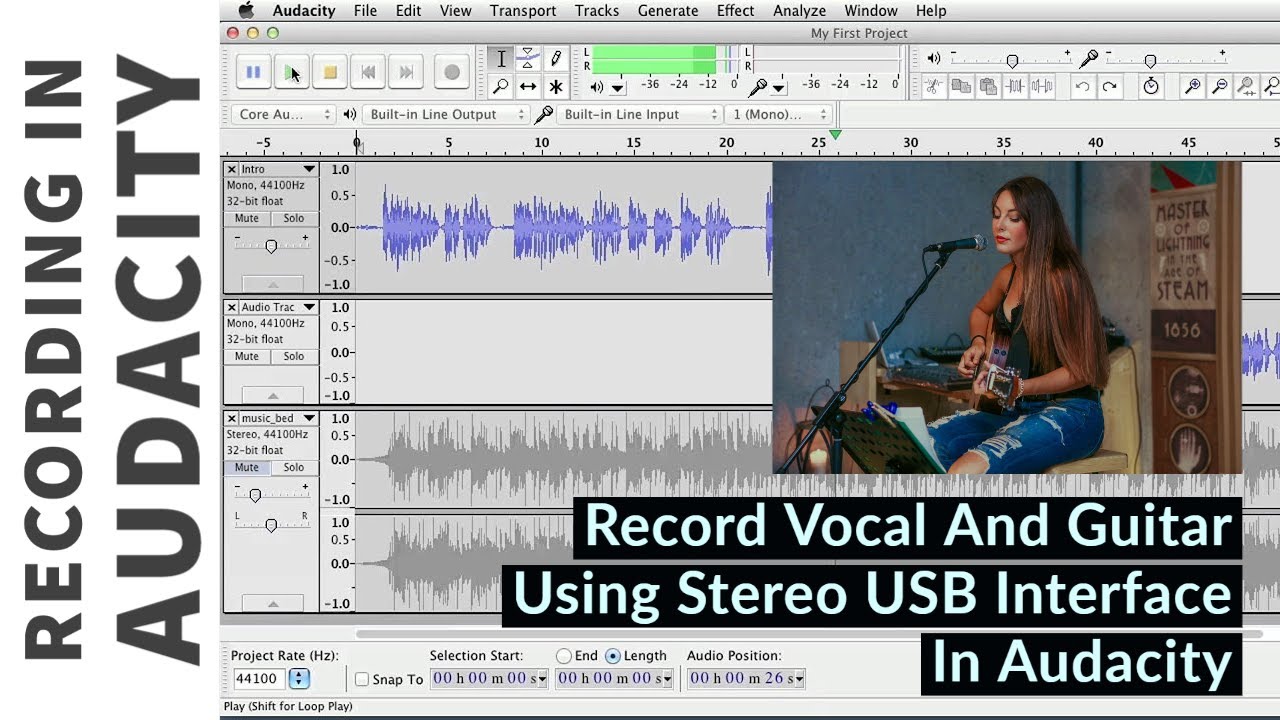Skip to start of the project
This screenshot has width=1280, height=720.
point(368,72)
